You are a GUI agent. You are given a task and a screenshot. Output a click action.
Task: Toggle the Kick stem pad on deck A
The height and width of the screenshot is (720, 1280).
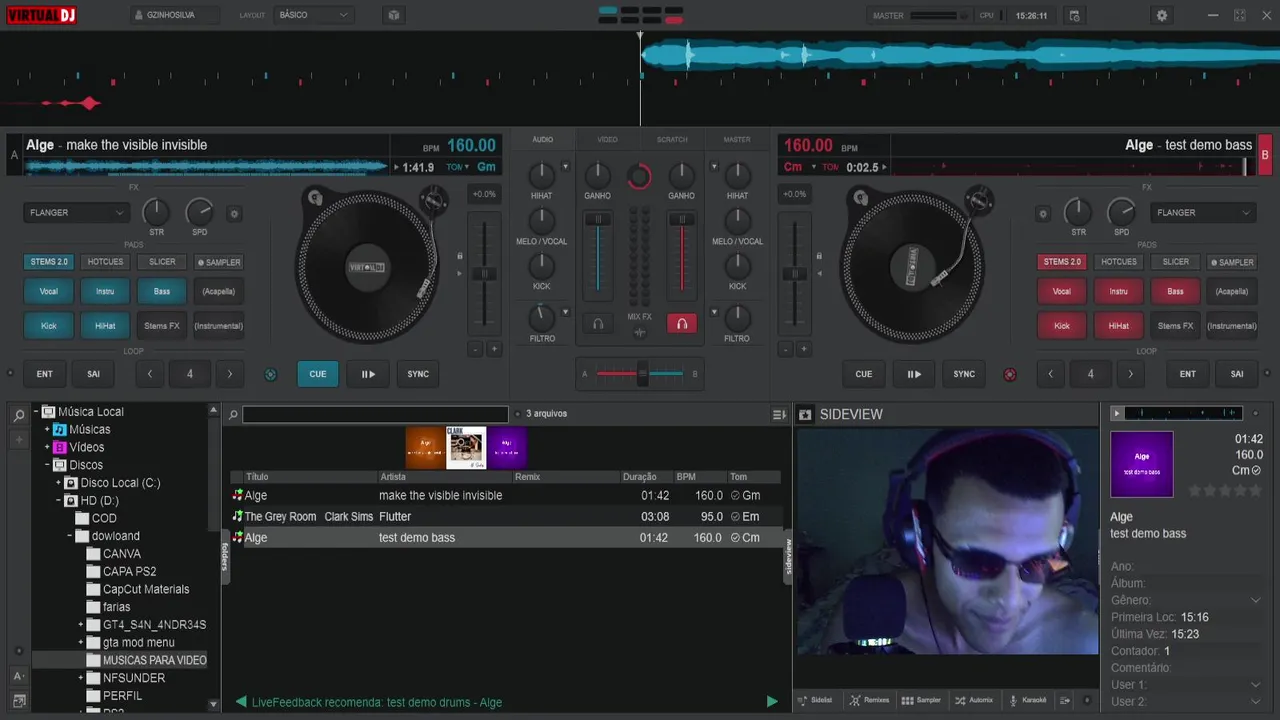coord(49,325)
